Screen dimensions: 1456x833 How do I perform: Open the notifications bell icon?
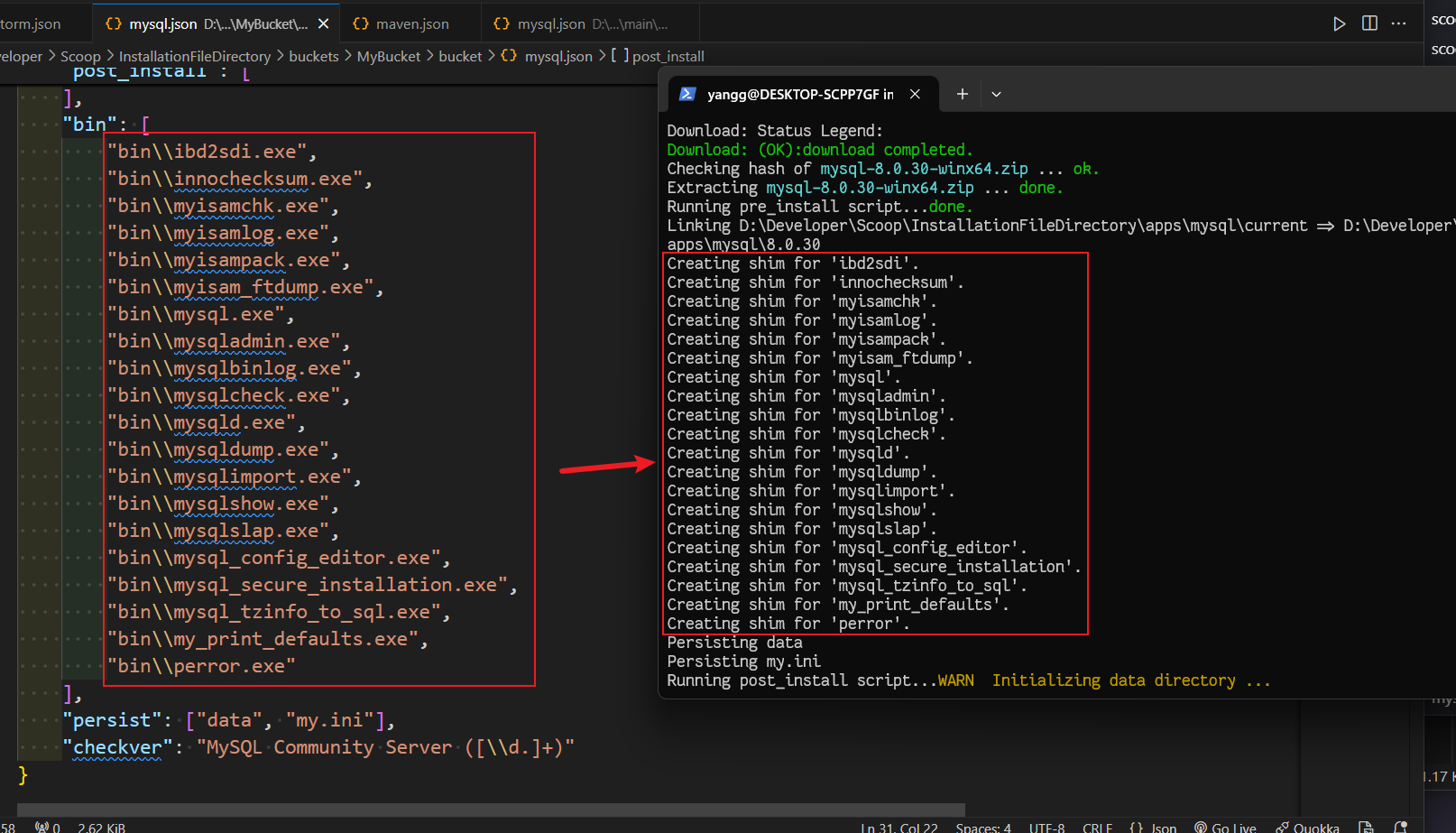(1400, 828)
